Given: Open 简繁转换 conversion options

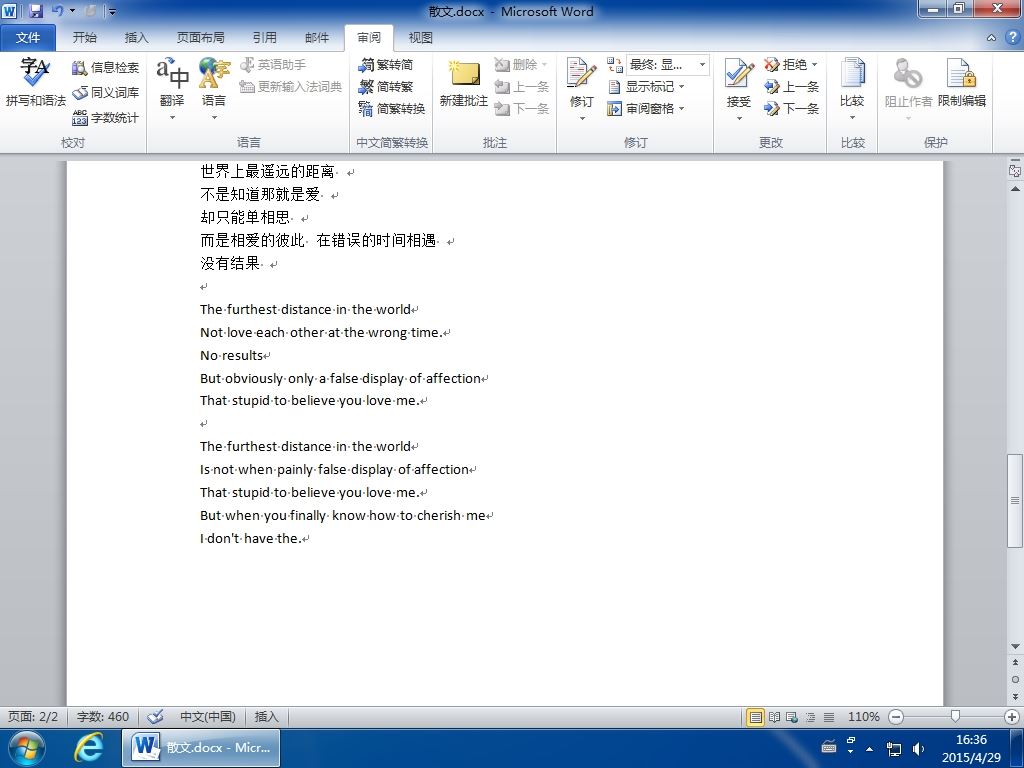Looking at the screenshot, I should click(392, 108).
